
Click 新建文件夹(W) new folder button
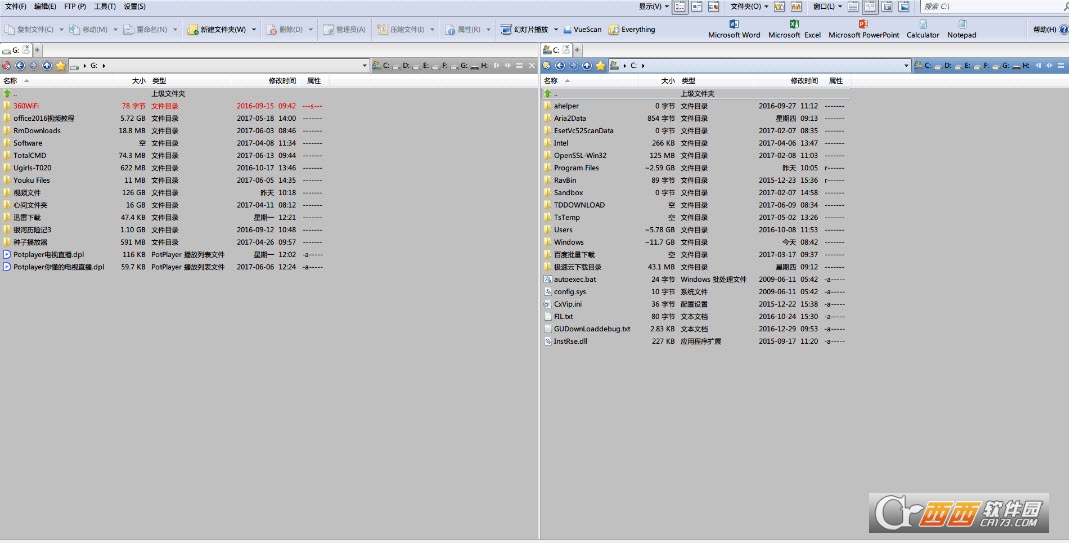217,29
